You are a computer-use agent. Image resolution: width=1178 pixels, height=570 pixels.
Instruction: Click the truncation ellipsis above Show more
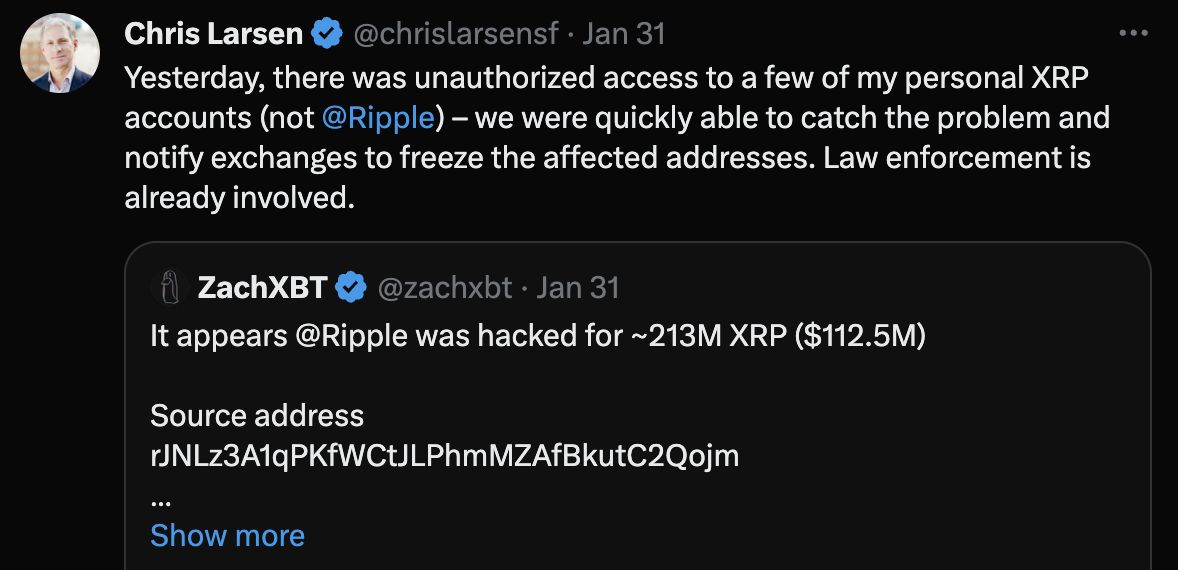coord(160,496)
